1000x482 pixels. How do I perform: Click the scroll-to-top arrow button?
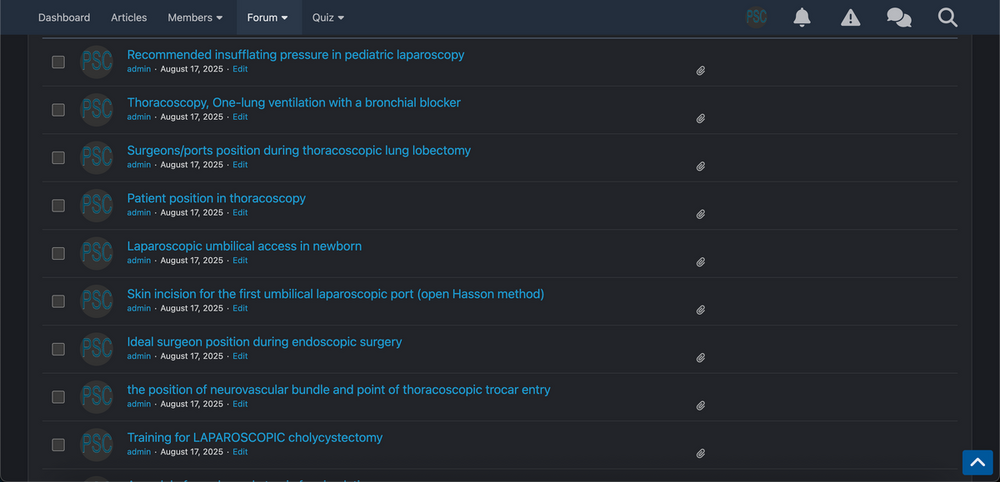977,462
